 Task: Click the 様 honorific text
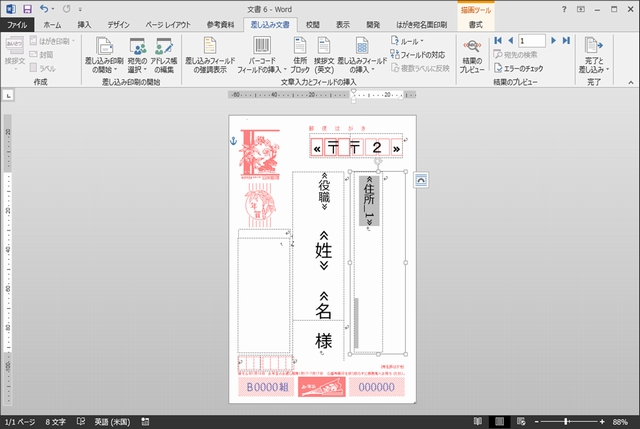point(324,340)
